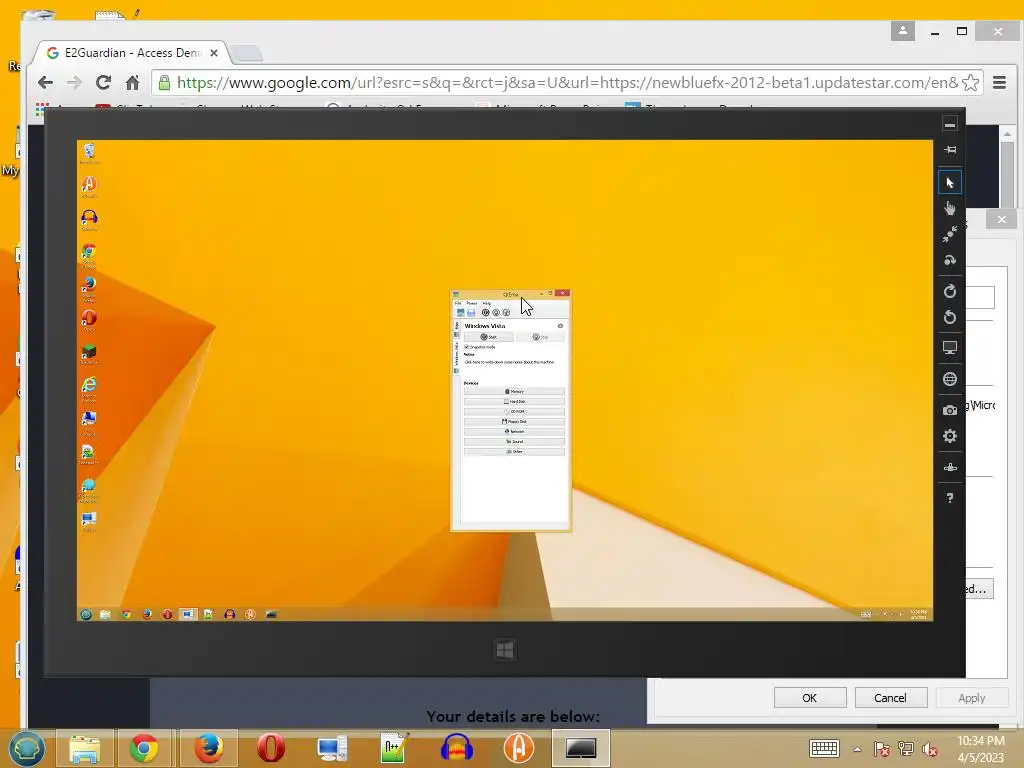Screen dimensions: 1024x768
Task: Open the Recycle Bin on simulated desktop
Action: click(89, 153)
